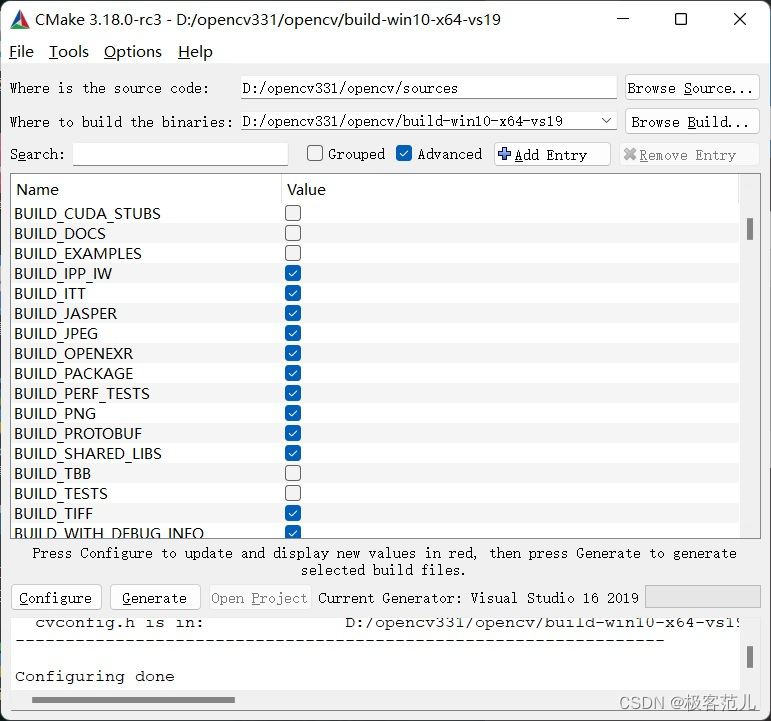Enable BUILD_TESTS checkbox
The height and width of the screenshot is (721, 771).
(293, 493)
